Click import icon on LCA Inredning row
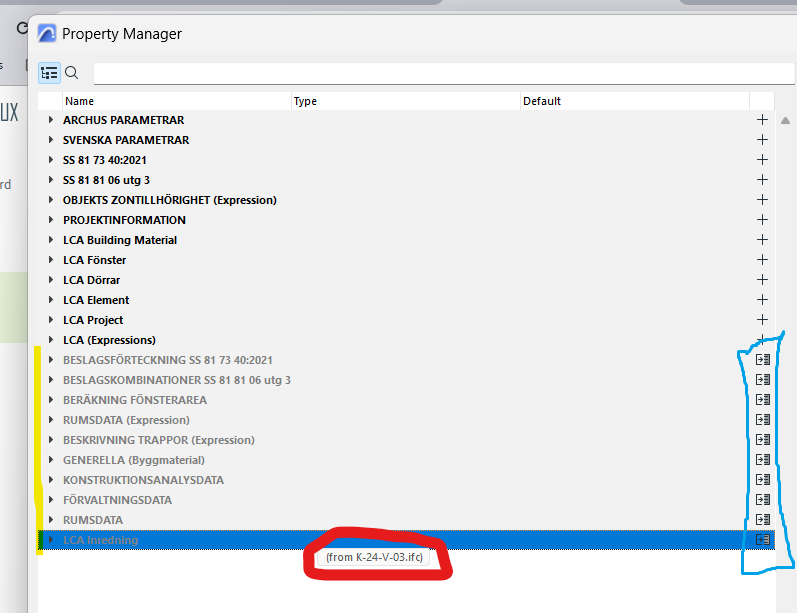 (x=763, y=540)
